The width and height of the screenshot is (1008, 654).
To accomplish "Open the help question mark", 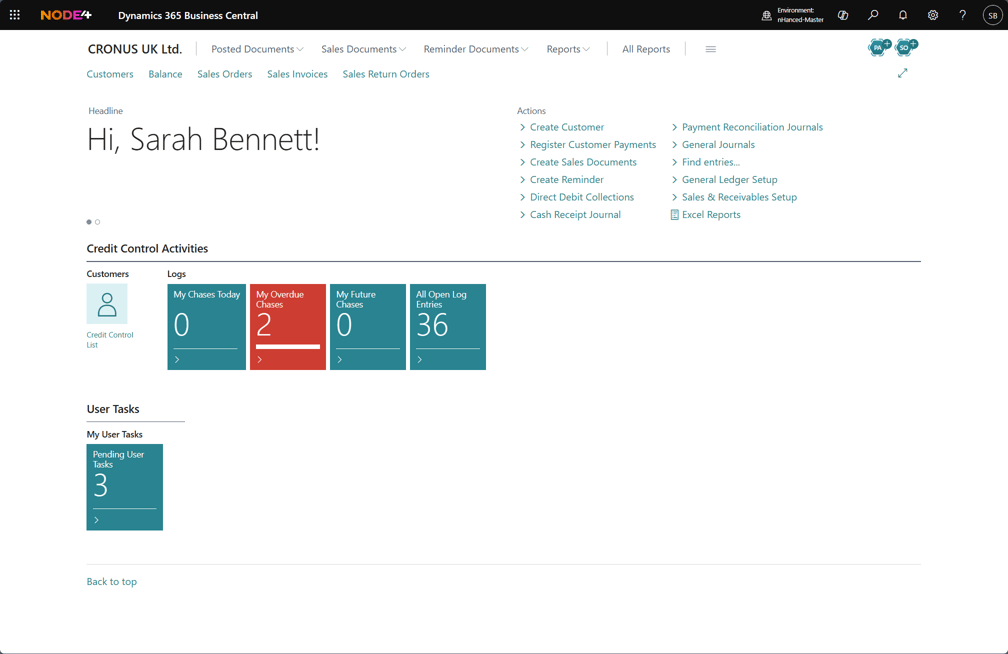I will coord(962,15).
